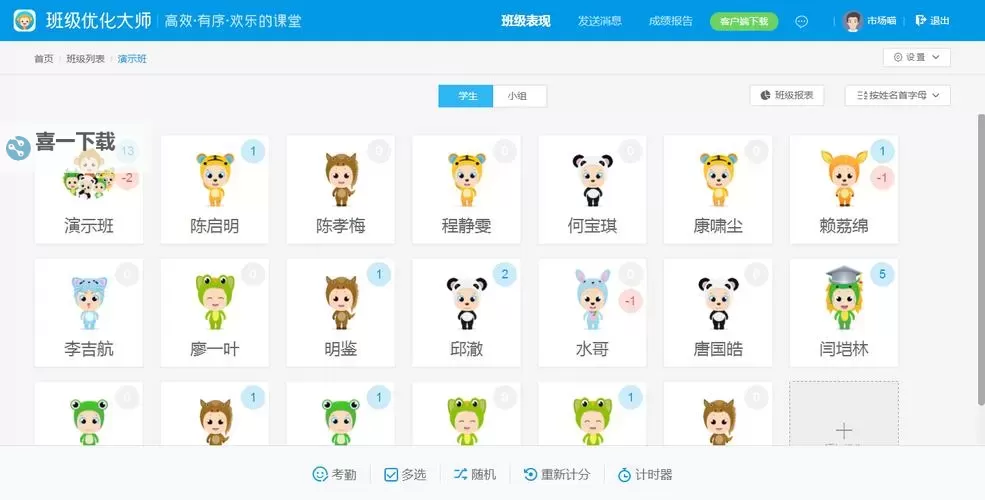Pick a student with 随机
The image size is (985, 500).
[475, 474]
